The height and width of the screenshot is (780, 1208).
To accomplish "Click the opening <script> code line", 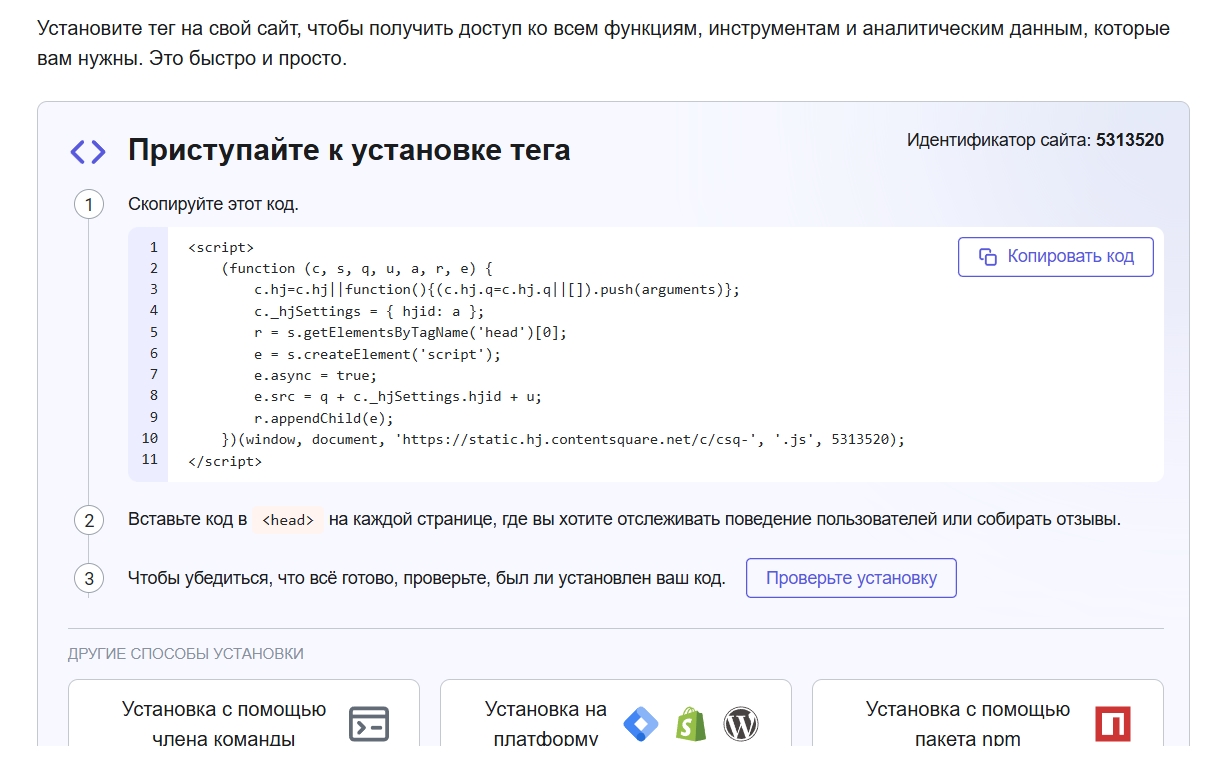I will (x=221, y=247).
